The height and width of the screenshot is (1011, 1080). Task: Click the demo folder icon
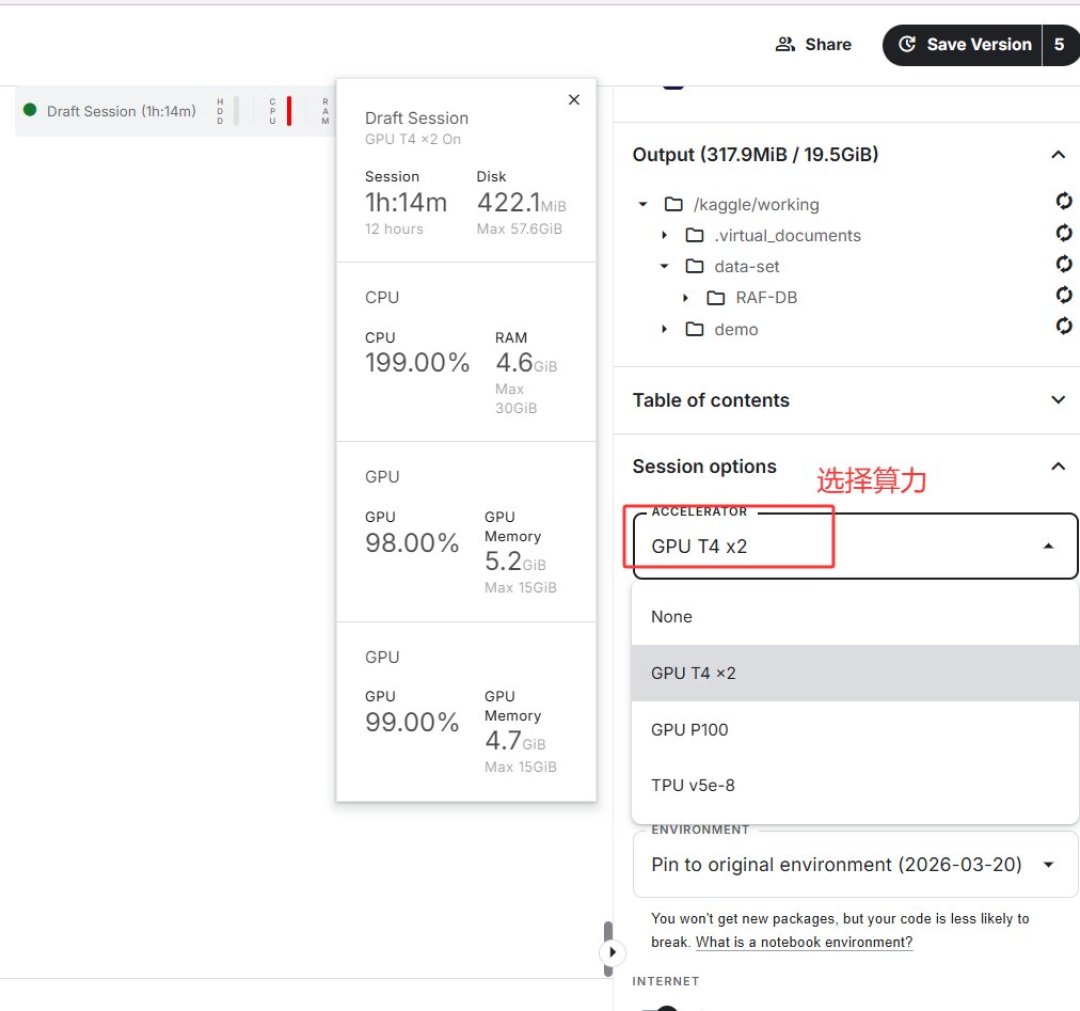694,329
